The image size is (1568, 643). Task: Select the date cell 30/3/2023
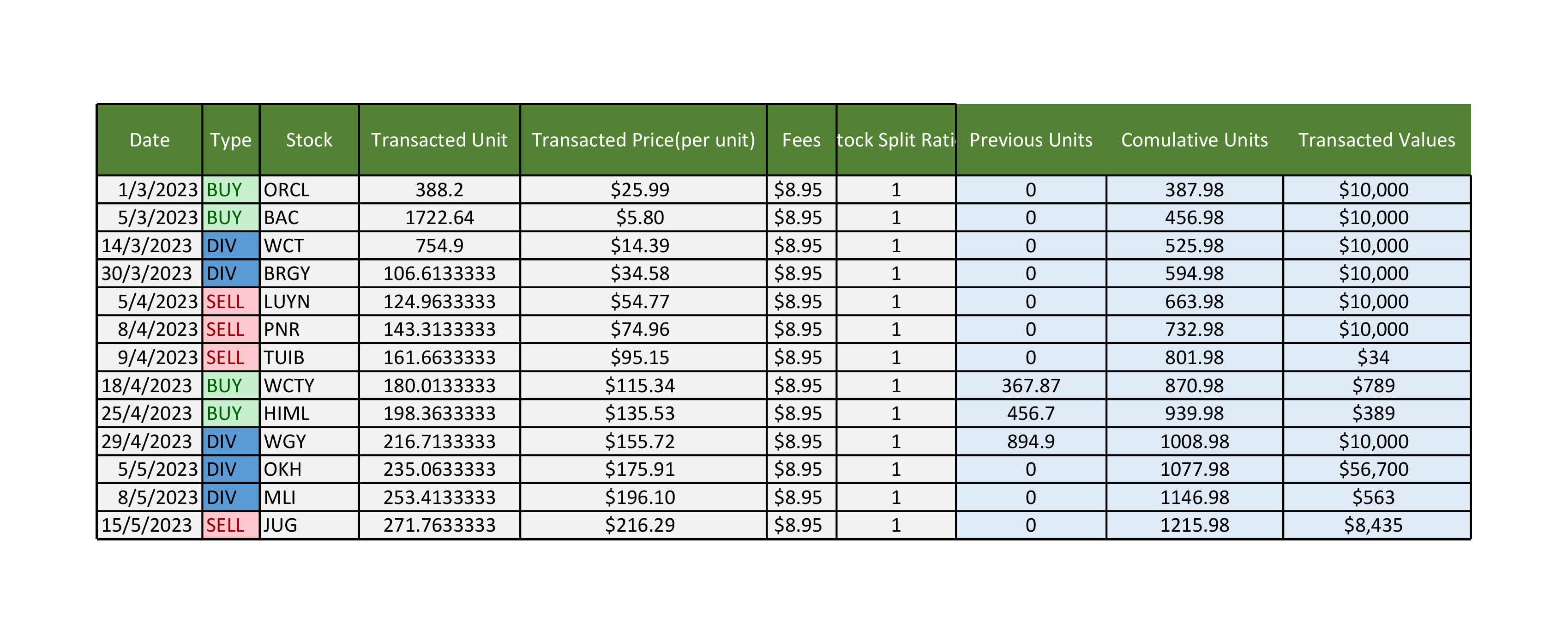[149, 273]
